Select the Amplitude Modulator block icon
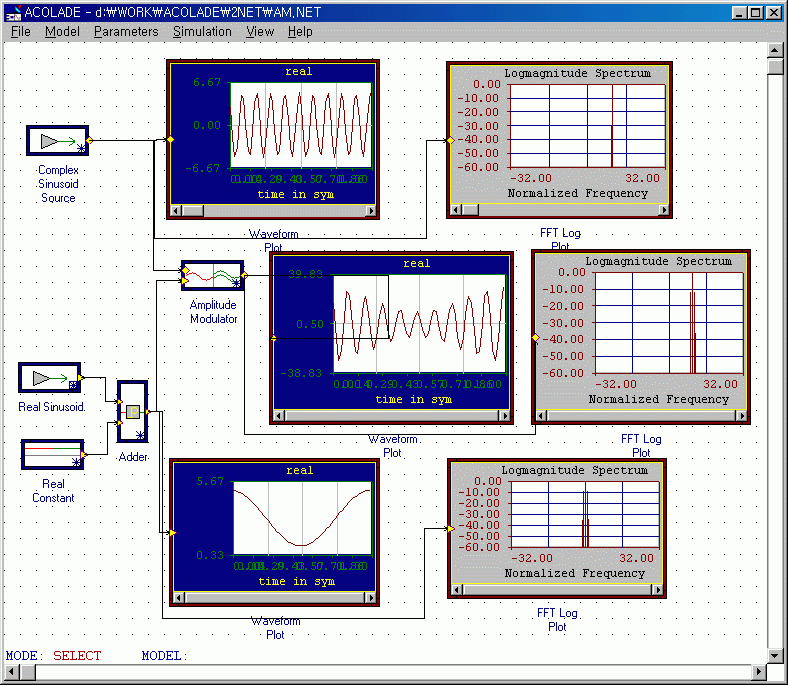The width and height of the screenshot is (788, 685). point(213,275)
